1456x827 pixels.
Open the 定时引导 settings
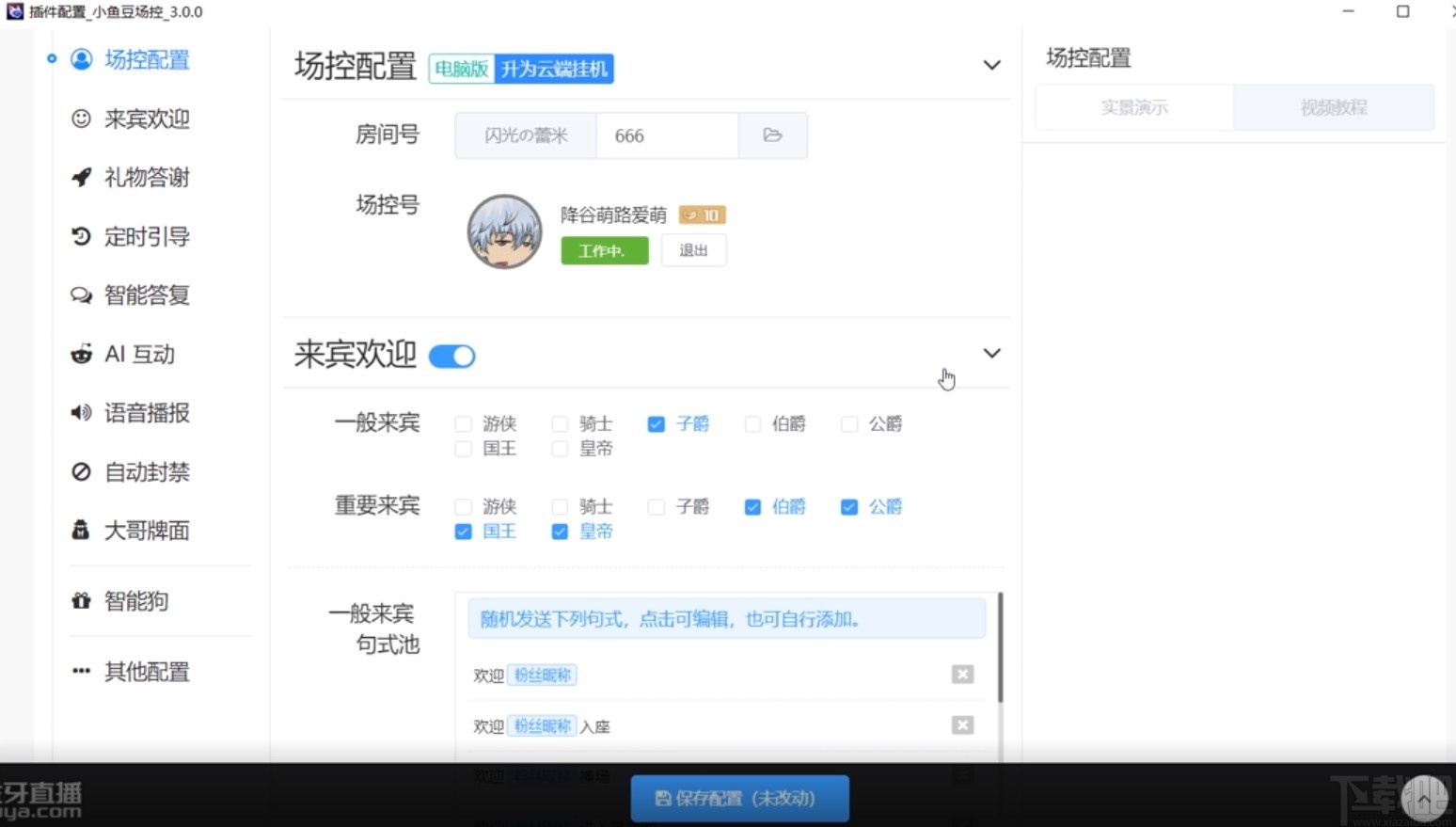(x=147, y=236)
